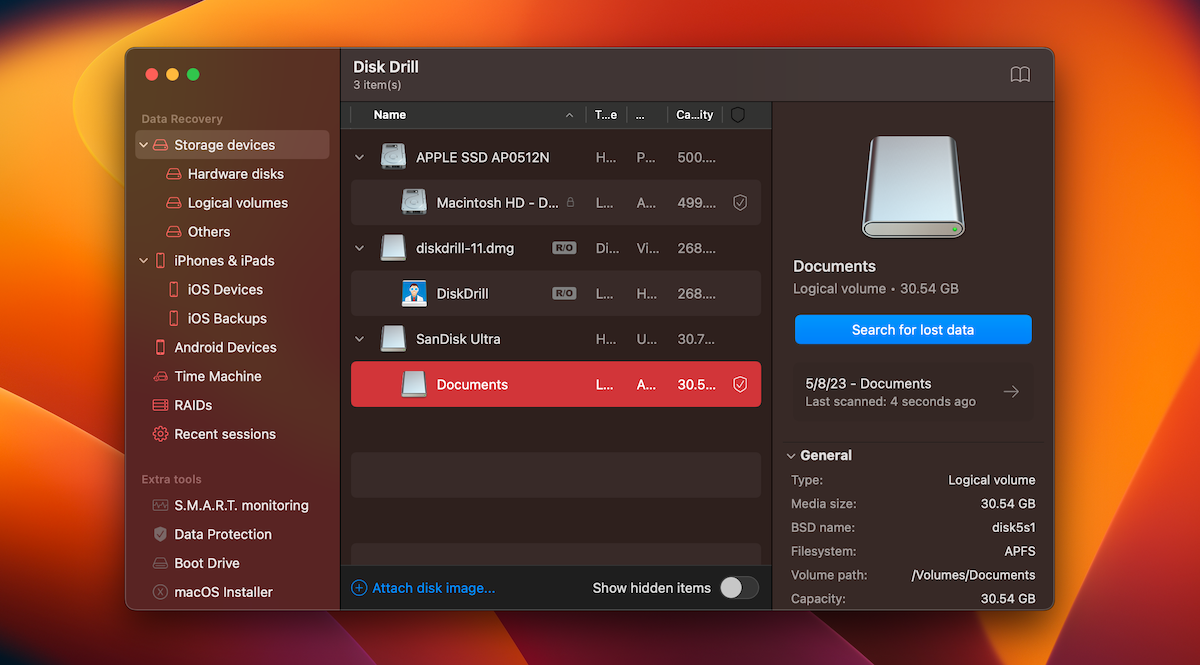Click the macOS Installer icon
This screenshot has height=665, width=1200.
pos(160,592)
